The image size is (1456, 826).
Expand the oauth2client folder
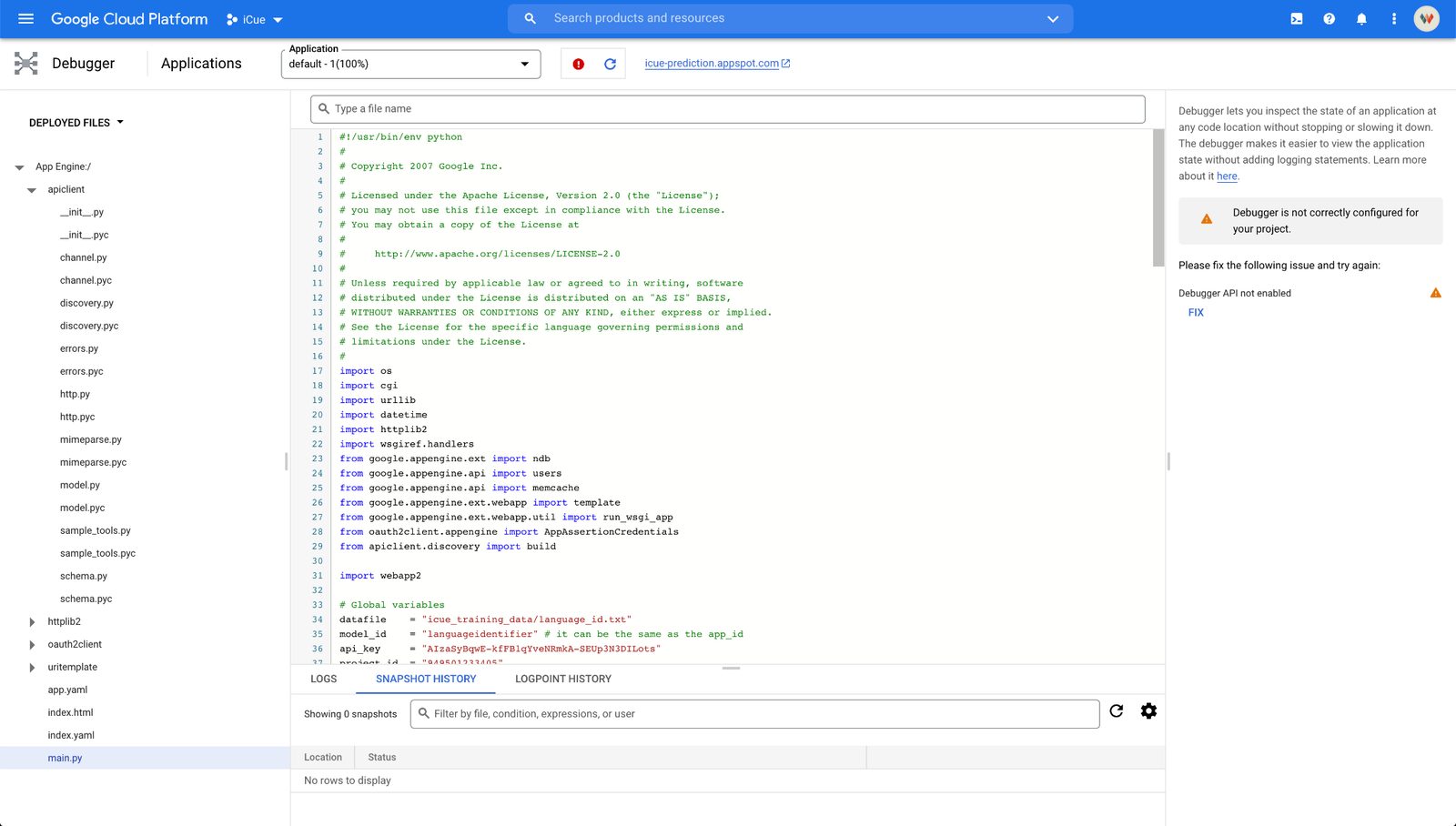pyautogui.click(x=32, y=645)
